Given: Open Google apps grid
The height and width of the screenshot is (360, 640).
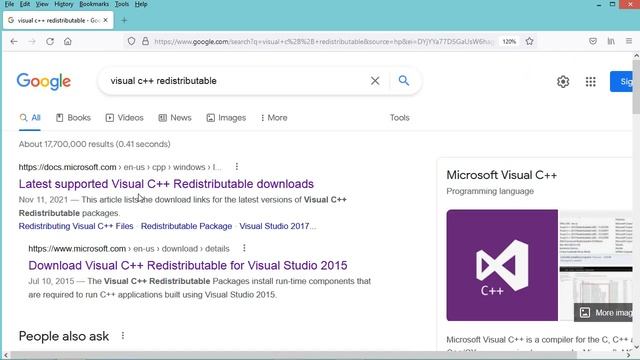Looking at the screenshot, I should [x=590, y=82].
